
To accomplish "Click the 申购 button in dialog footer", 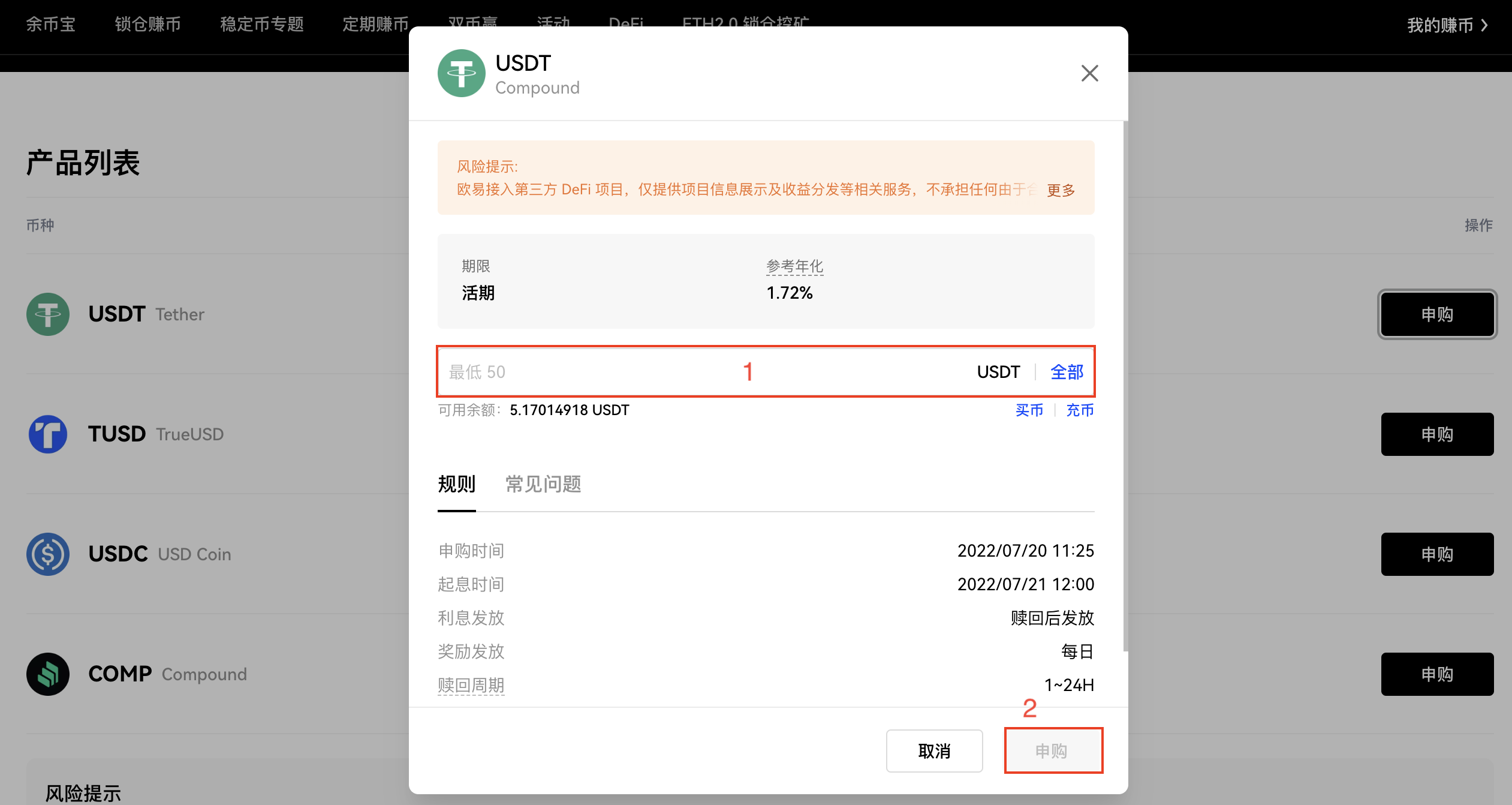I will [x=1053, y=750].
